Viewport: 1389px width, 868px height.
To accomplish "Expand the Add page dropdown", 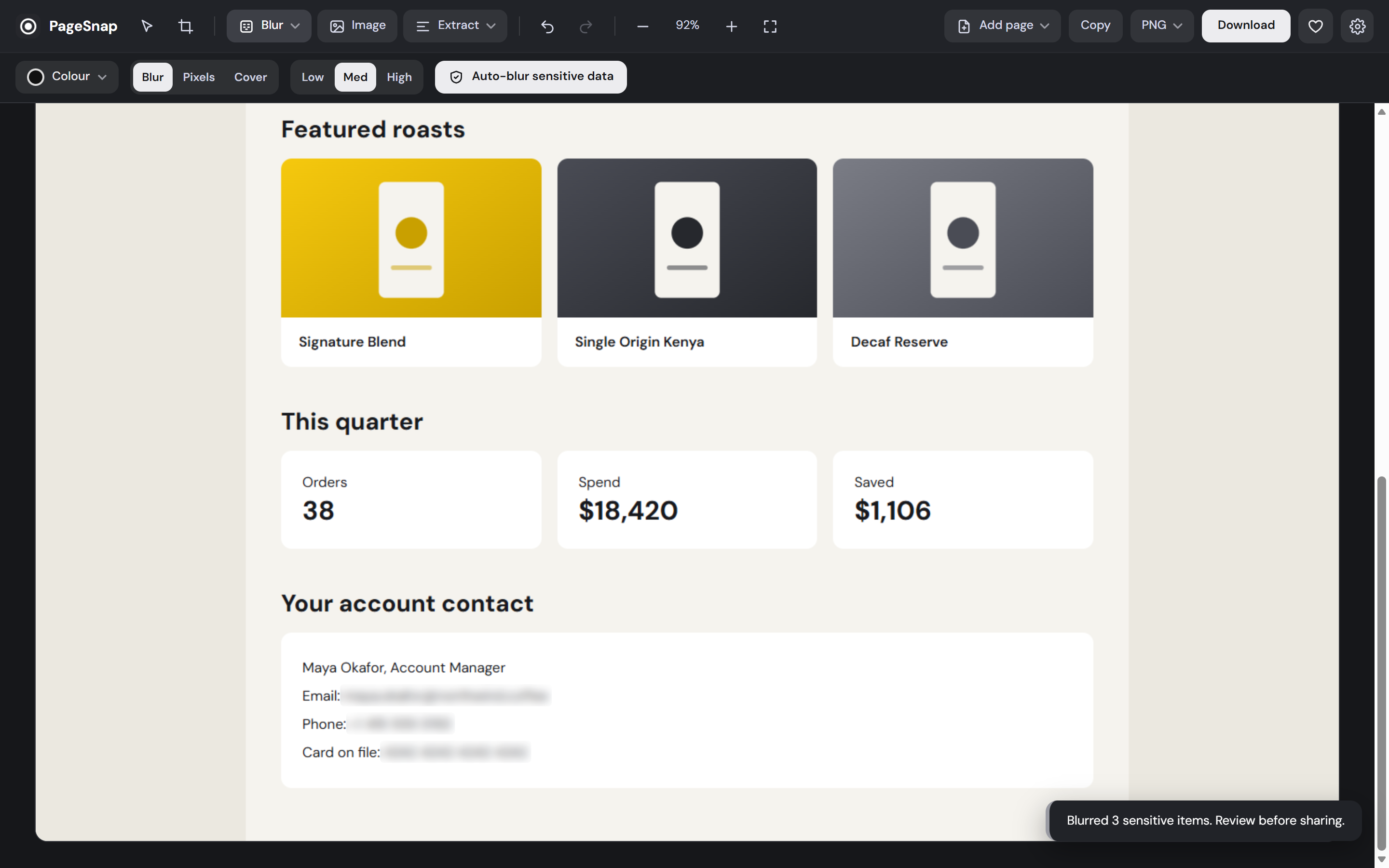I will coord(1003,26).
